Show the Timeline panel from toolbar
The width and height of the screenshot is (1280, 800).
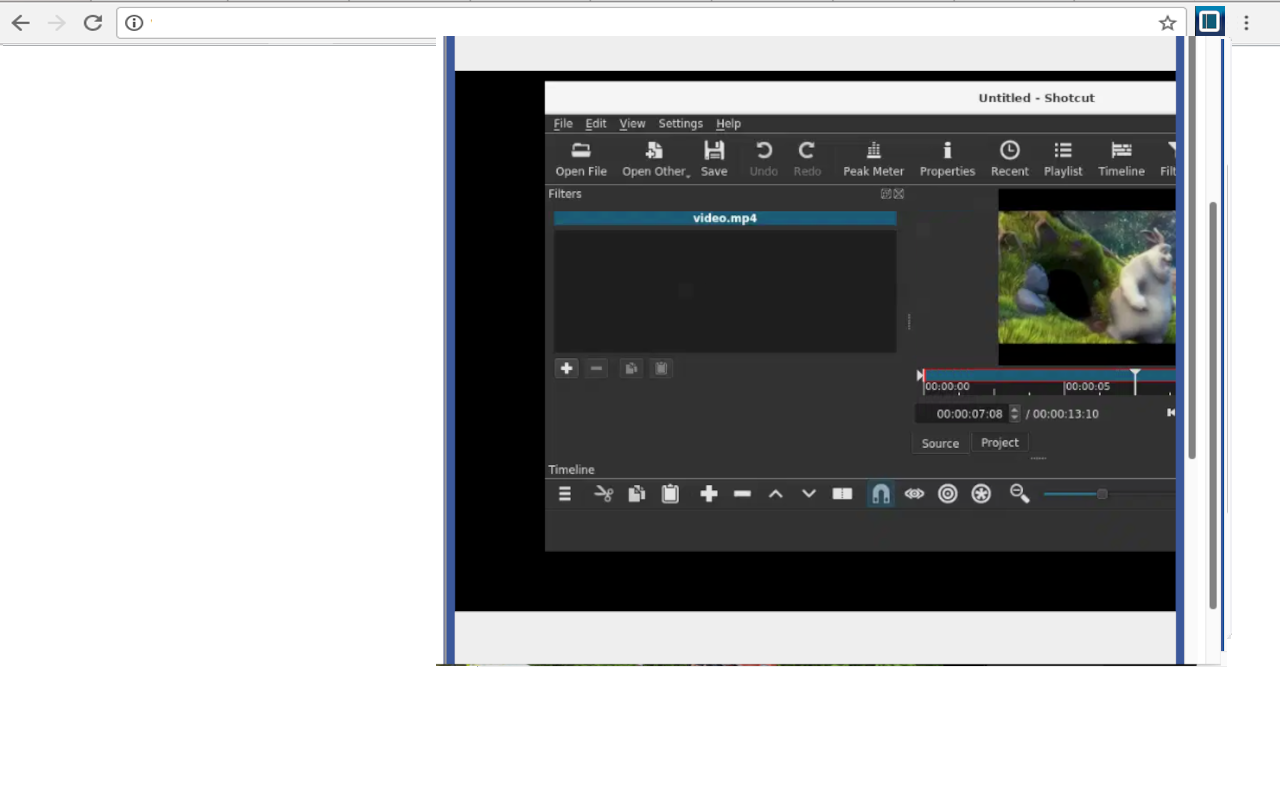[1121, 158]
